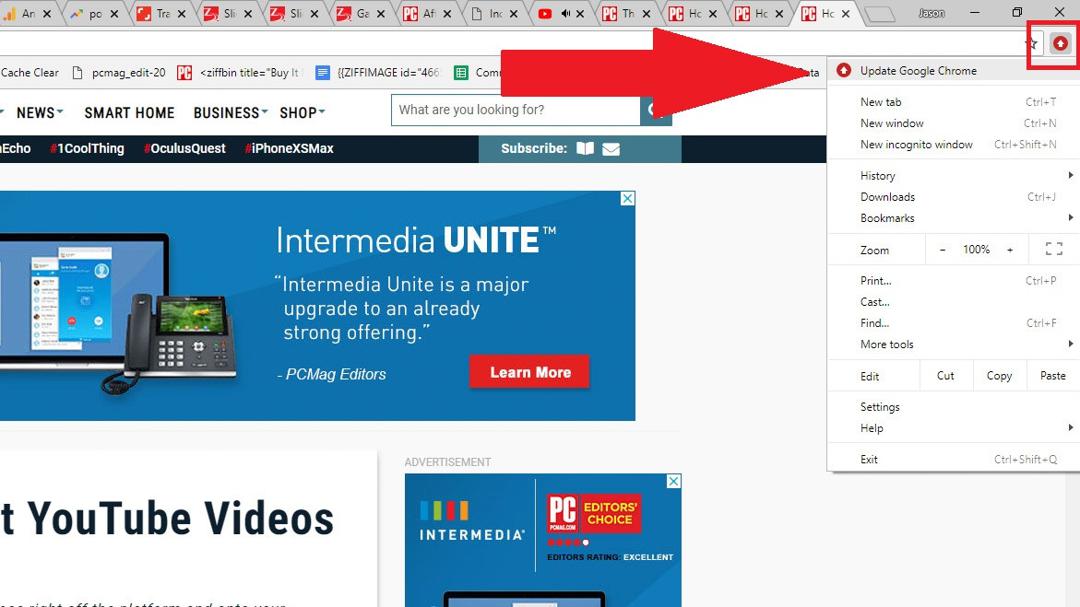
Task: Open the Cache Clear bookmark
Action: [30, 72]
